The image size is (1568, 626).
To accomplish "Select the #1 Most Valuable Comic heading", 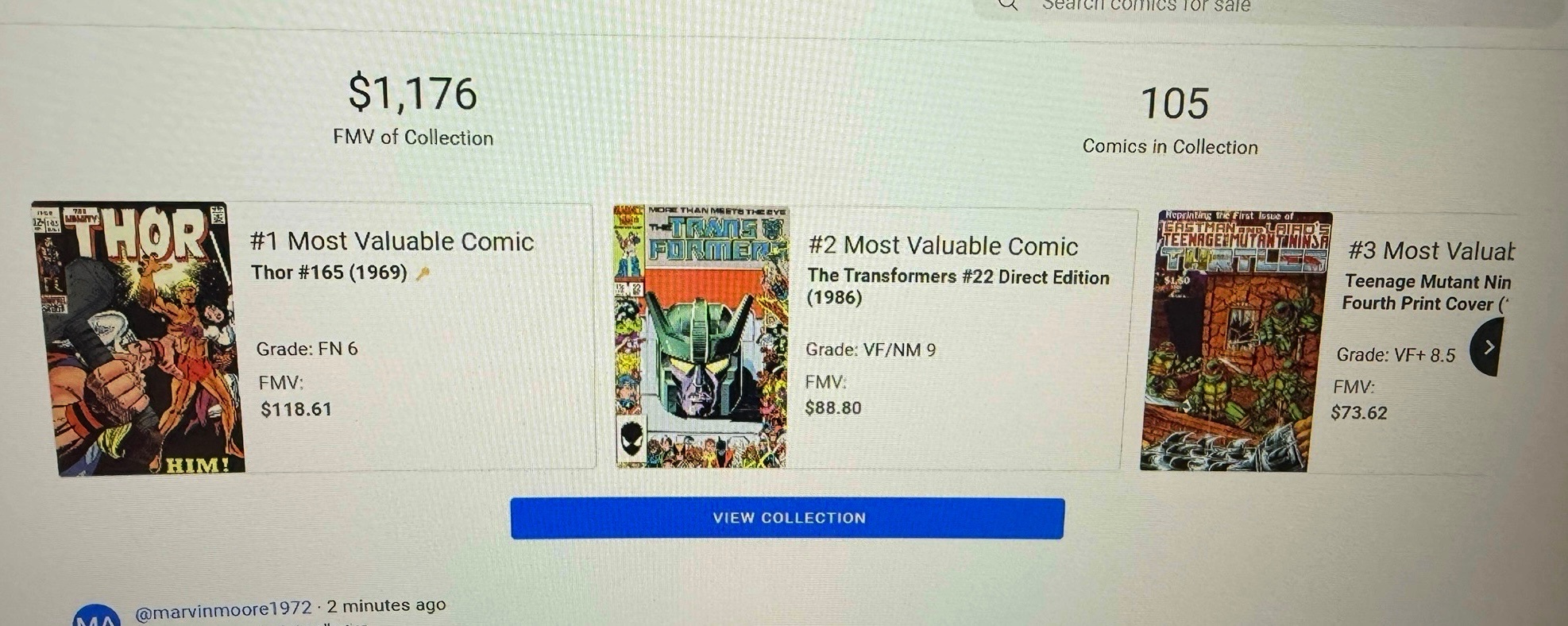I will click(x=392, y=242).
